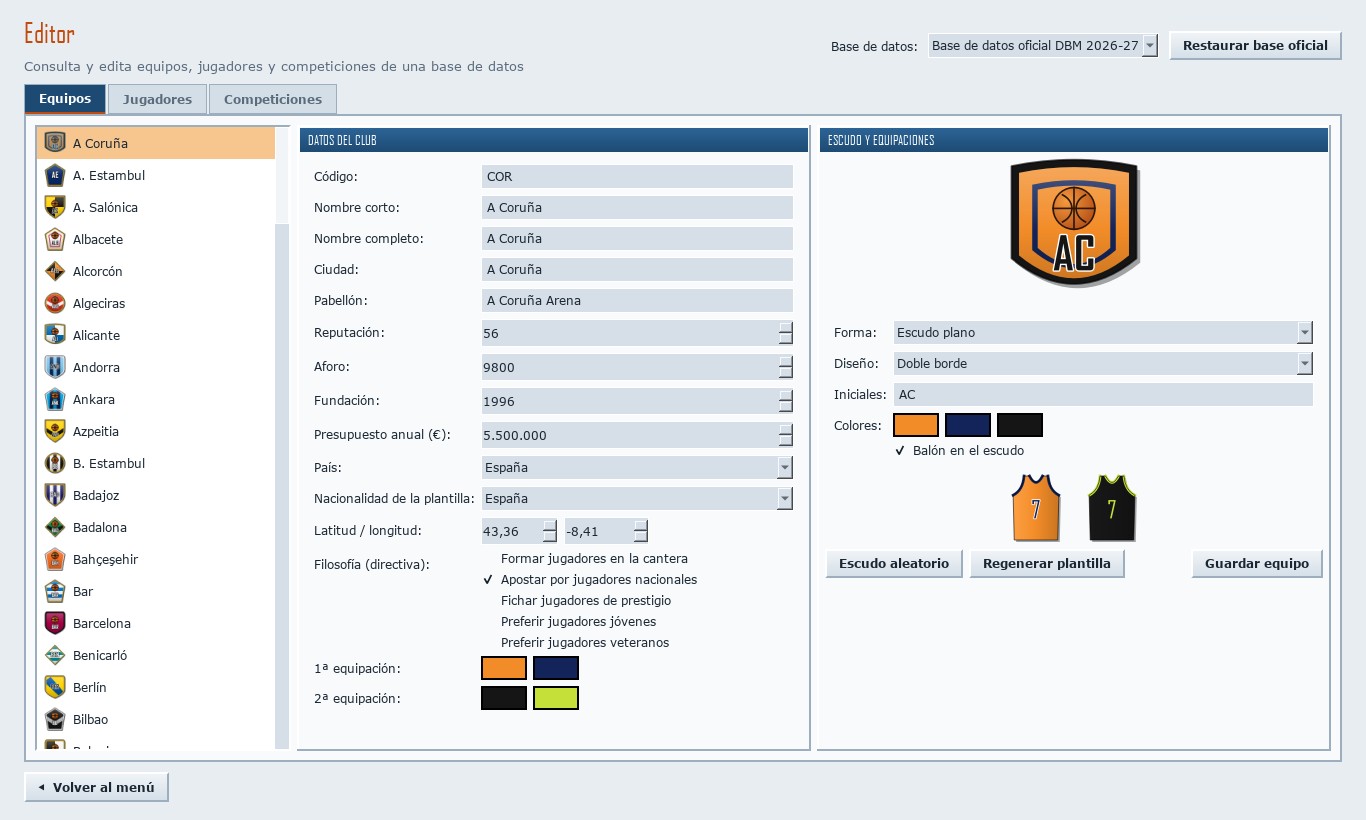Enable Formar jugadores en la cantera

(x=586, y=559)
